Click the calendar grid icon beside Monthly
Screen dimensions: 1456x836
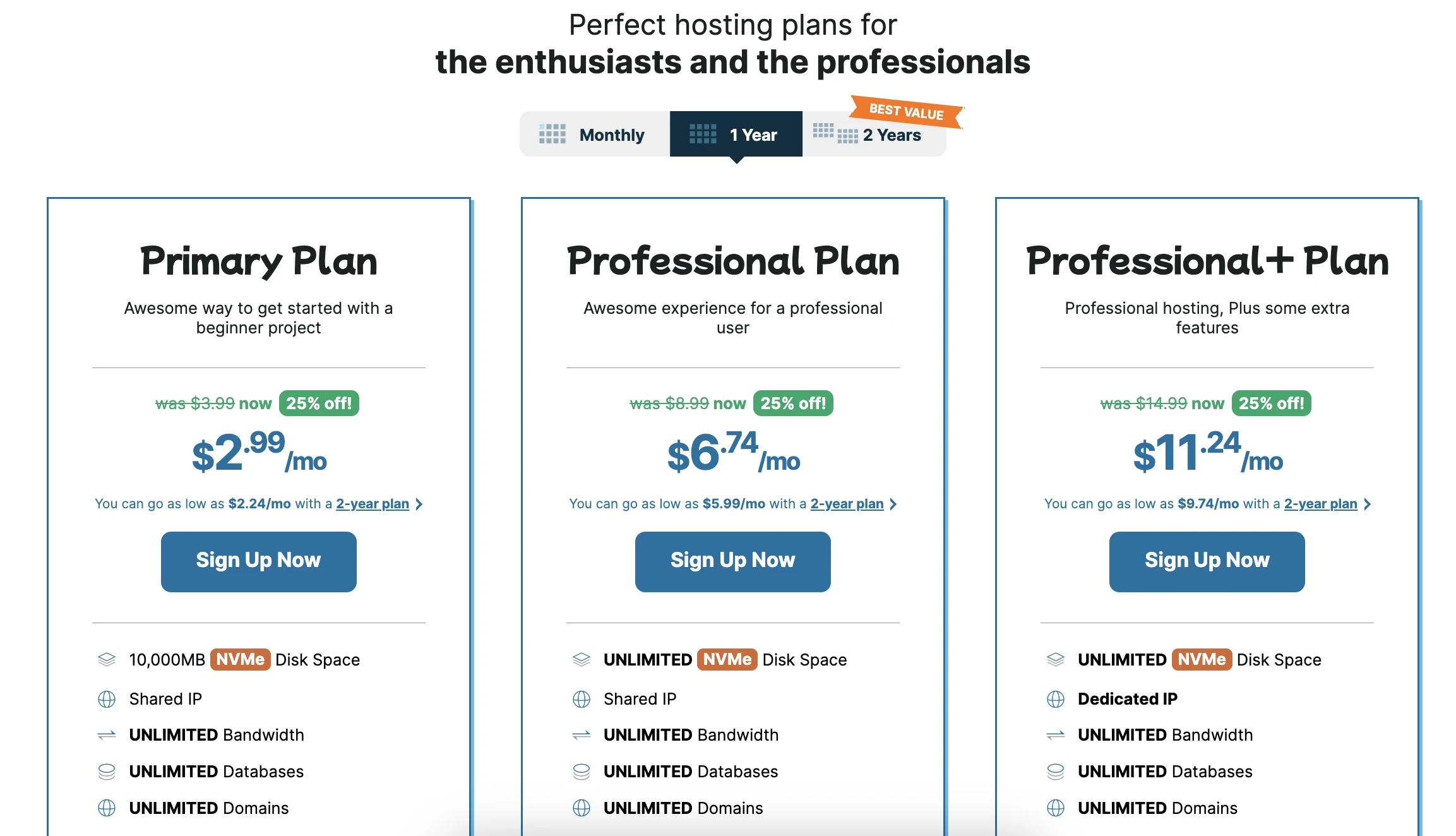tap(552, 134)
